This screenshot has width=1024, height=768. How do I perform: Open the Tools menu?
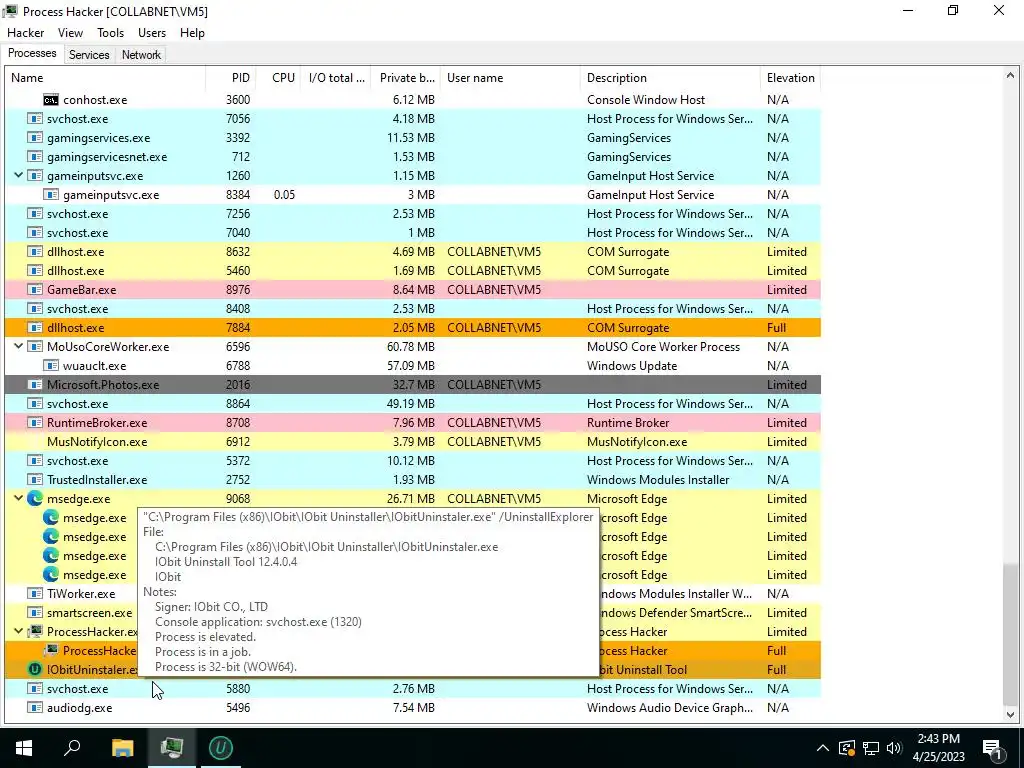(110, 33)
